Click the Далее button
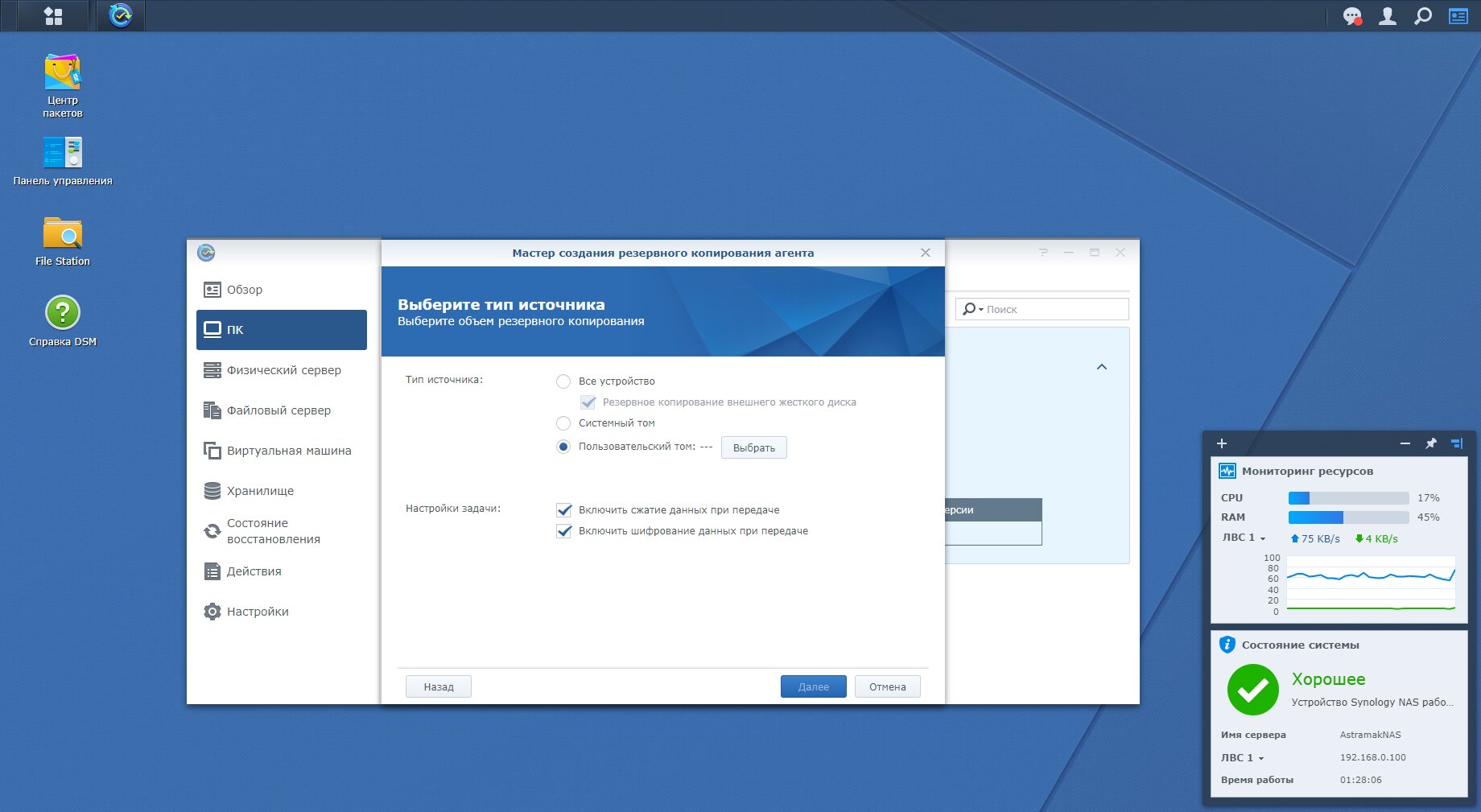Viewport: 1481px width, 812px height. coord(814,686)
